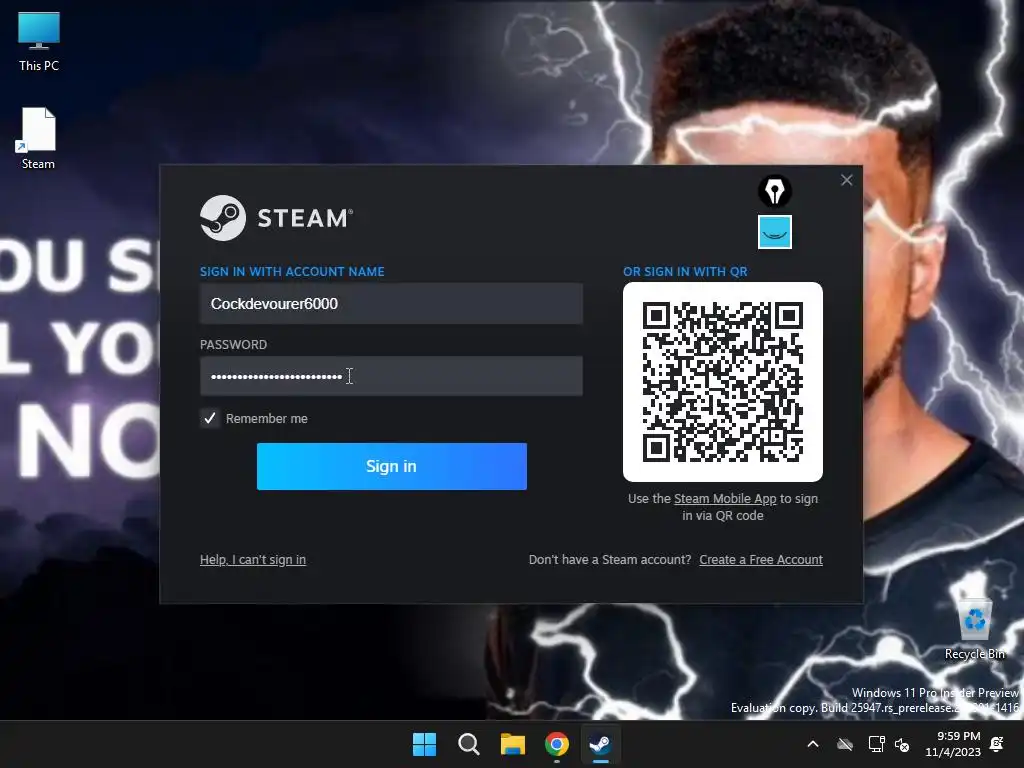Open taskbar Search
The width and height of the screenshot is (1024, 768).
point(468,744)
